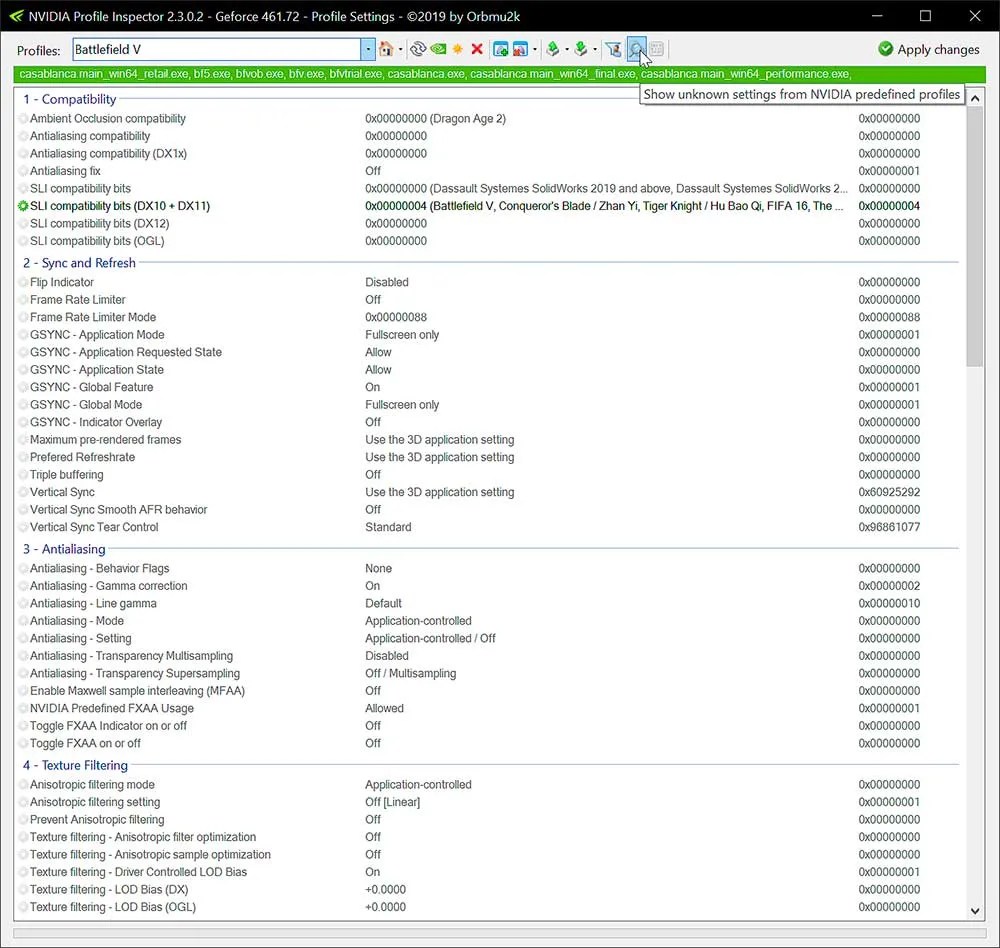Collapse the Sync and Refresh section
This screenshot has width=1000, height=948.
(x=78, y=263)
